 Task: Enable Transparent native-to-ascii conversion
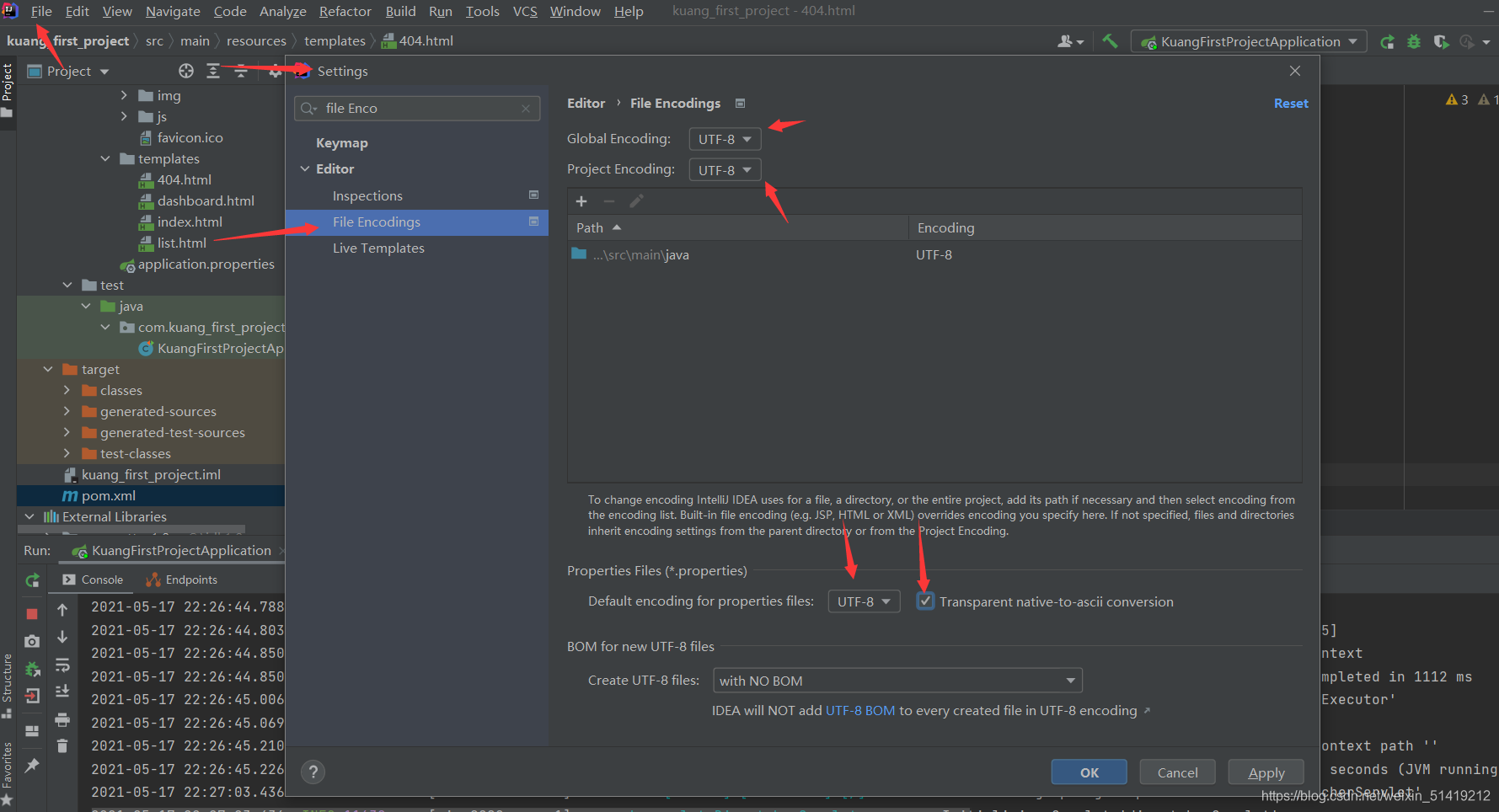point(925,601)
